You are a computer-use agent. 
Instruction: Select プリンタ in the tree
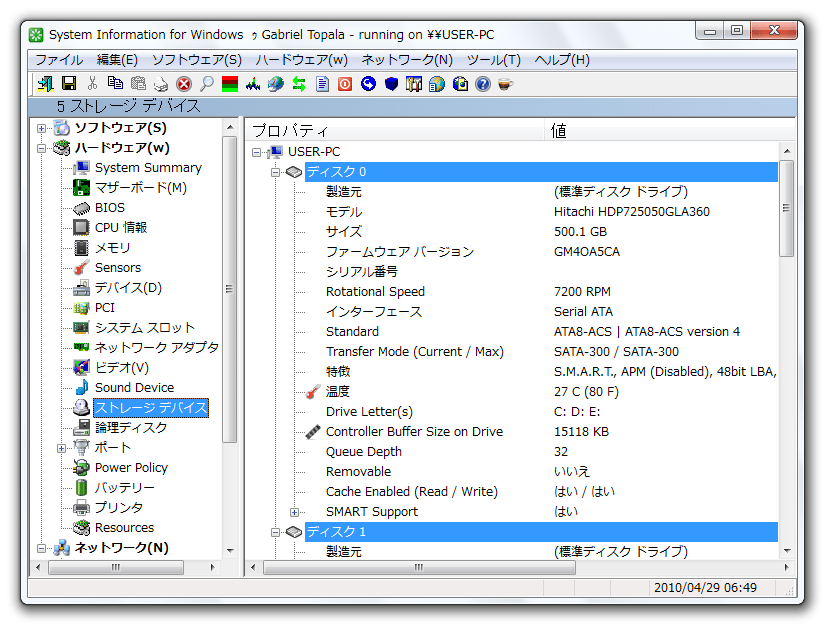point(118,508)
